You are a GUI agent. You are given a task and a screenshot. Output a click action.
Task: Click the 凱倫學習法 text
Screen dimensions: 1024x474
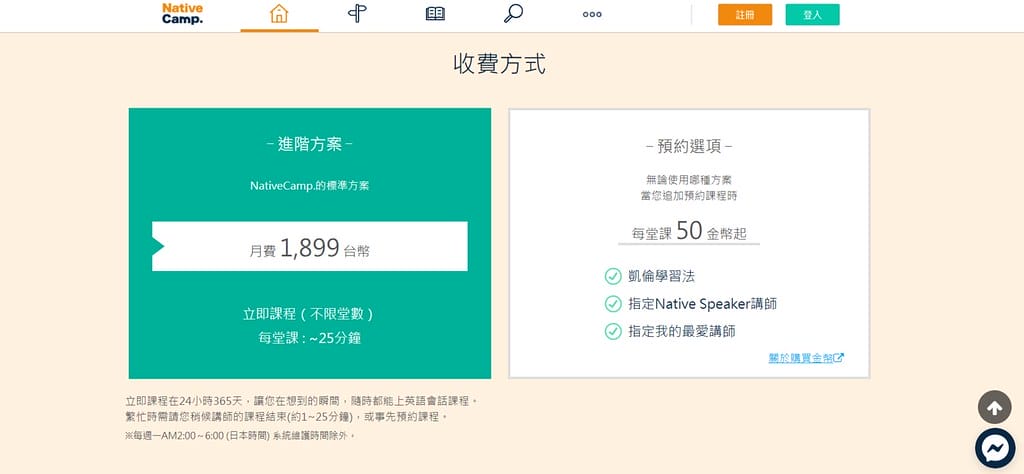pos(662,276)
